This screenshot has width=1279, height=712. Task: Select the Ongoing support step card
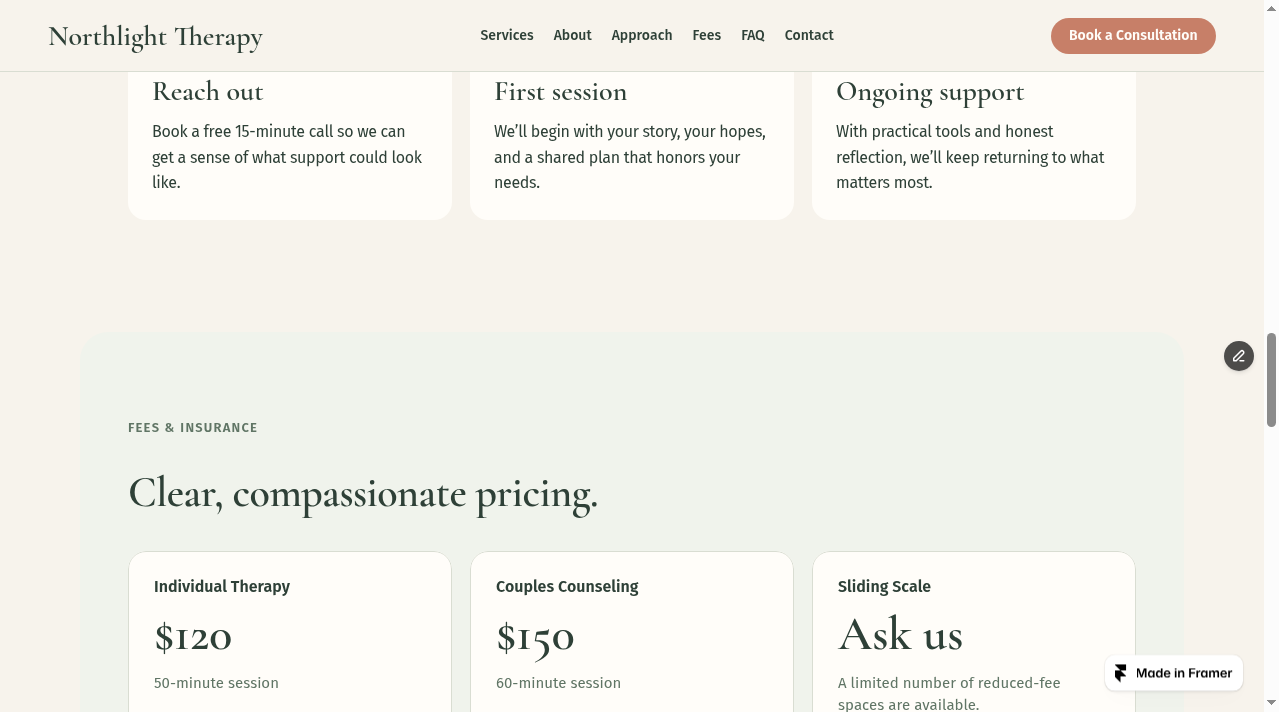(974, 146)
